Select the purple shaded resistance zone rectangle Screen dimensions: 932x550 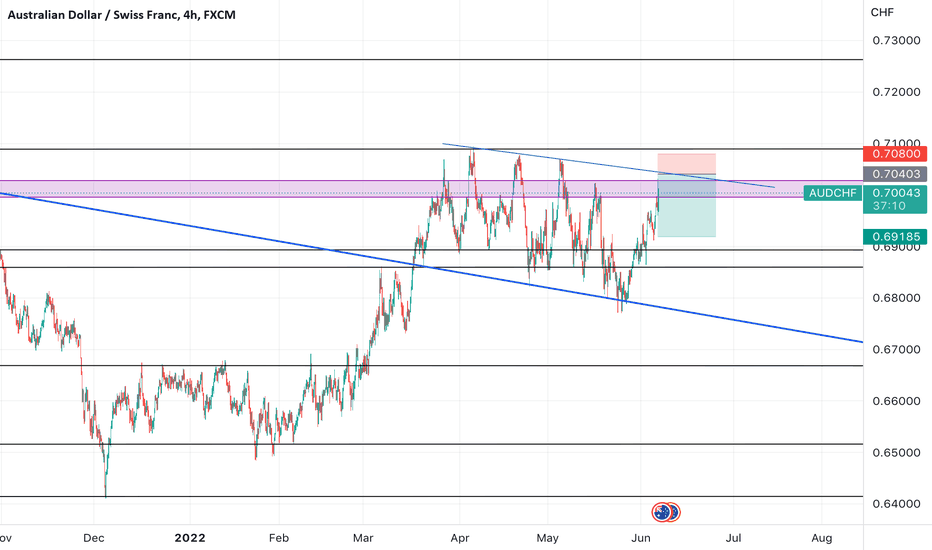point(431,188)
